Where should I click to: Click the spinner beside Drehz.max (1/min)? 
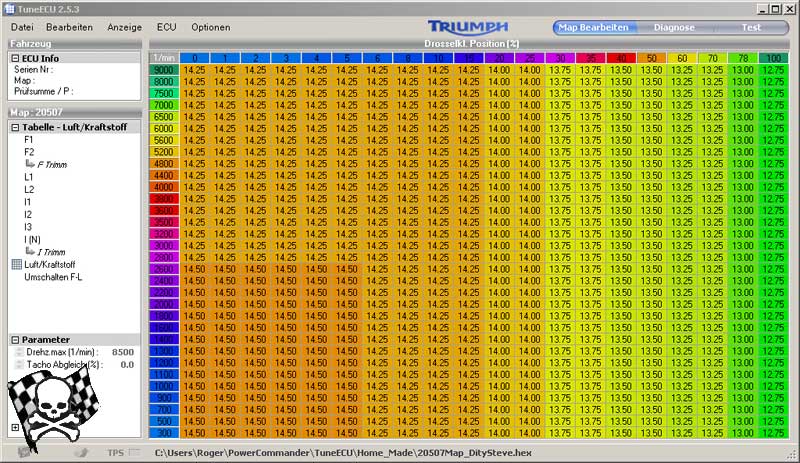pyautogui.click(x=19, y=352)
